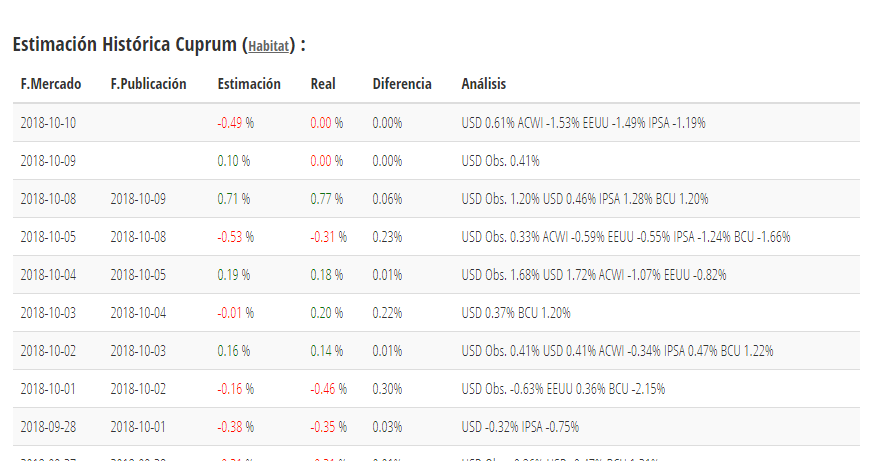This screenshot has width=872, height=461.
Task: Select the market date 2018-10-02 cell
Action: coord(48,351)
